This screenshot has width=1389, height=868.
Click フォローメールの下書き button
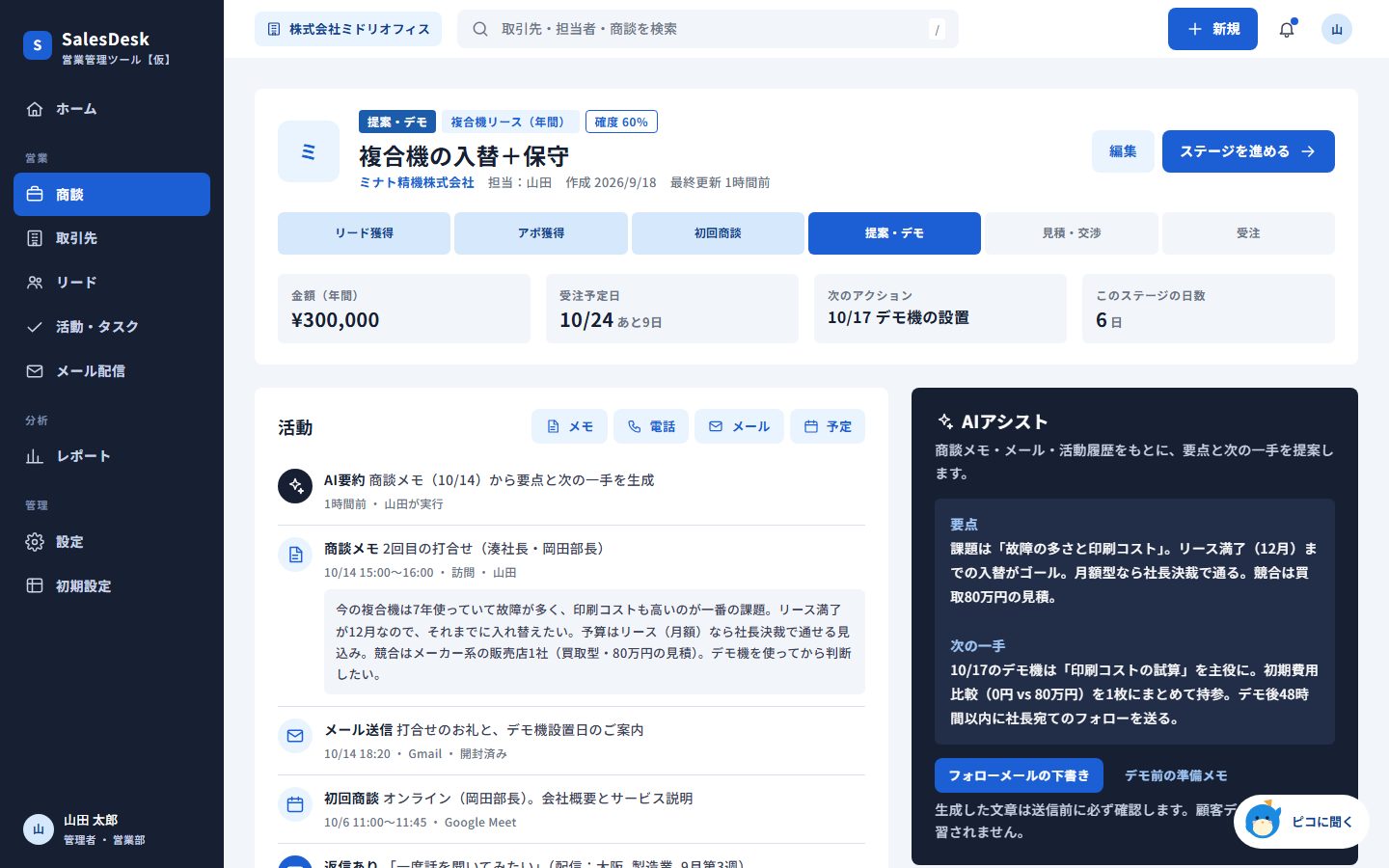1019,775
